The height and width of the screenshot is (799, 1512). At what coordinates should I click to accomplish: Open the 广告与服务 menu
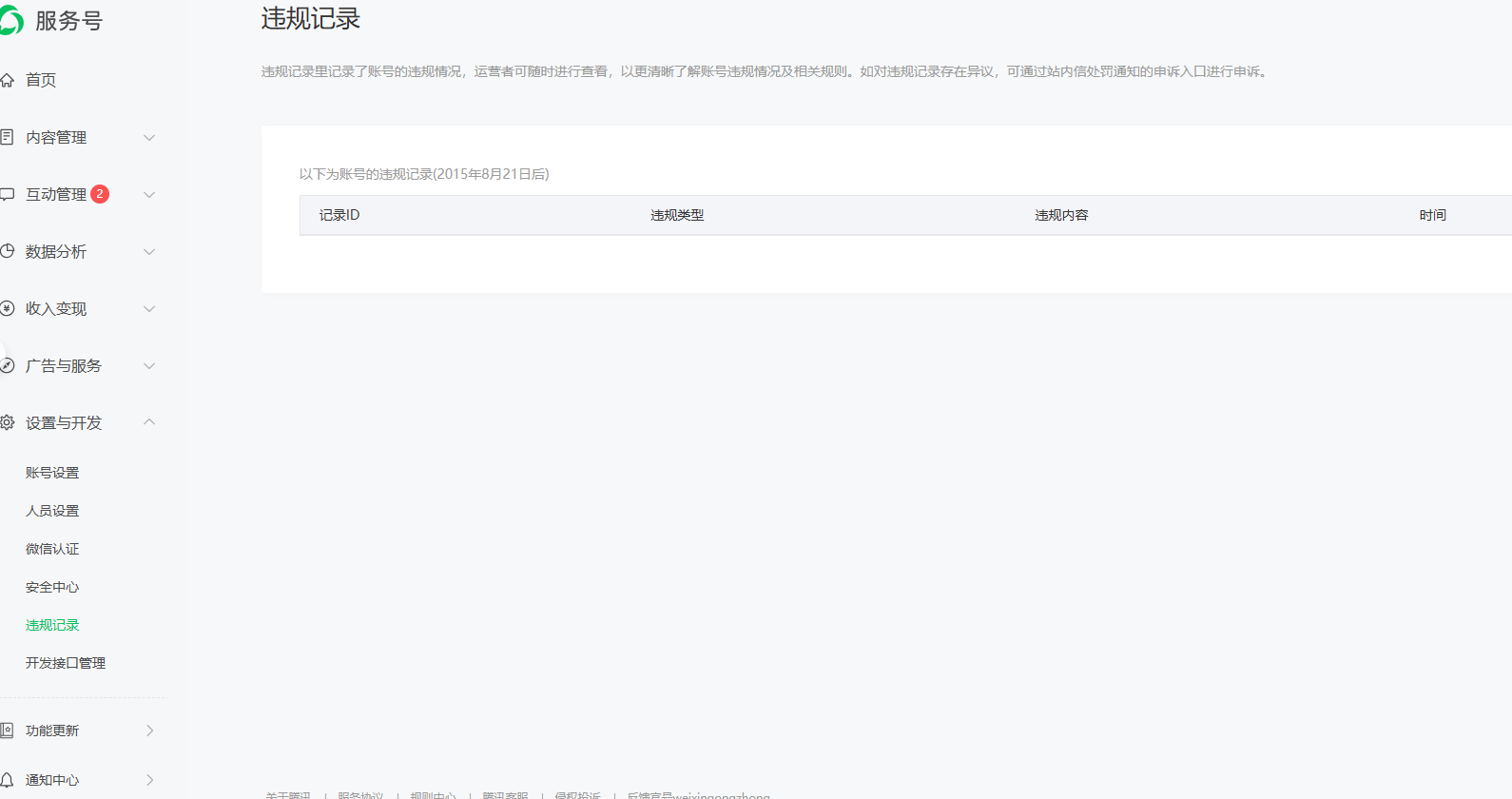(x=64, y=365)
